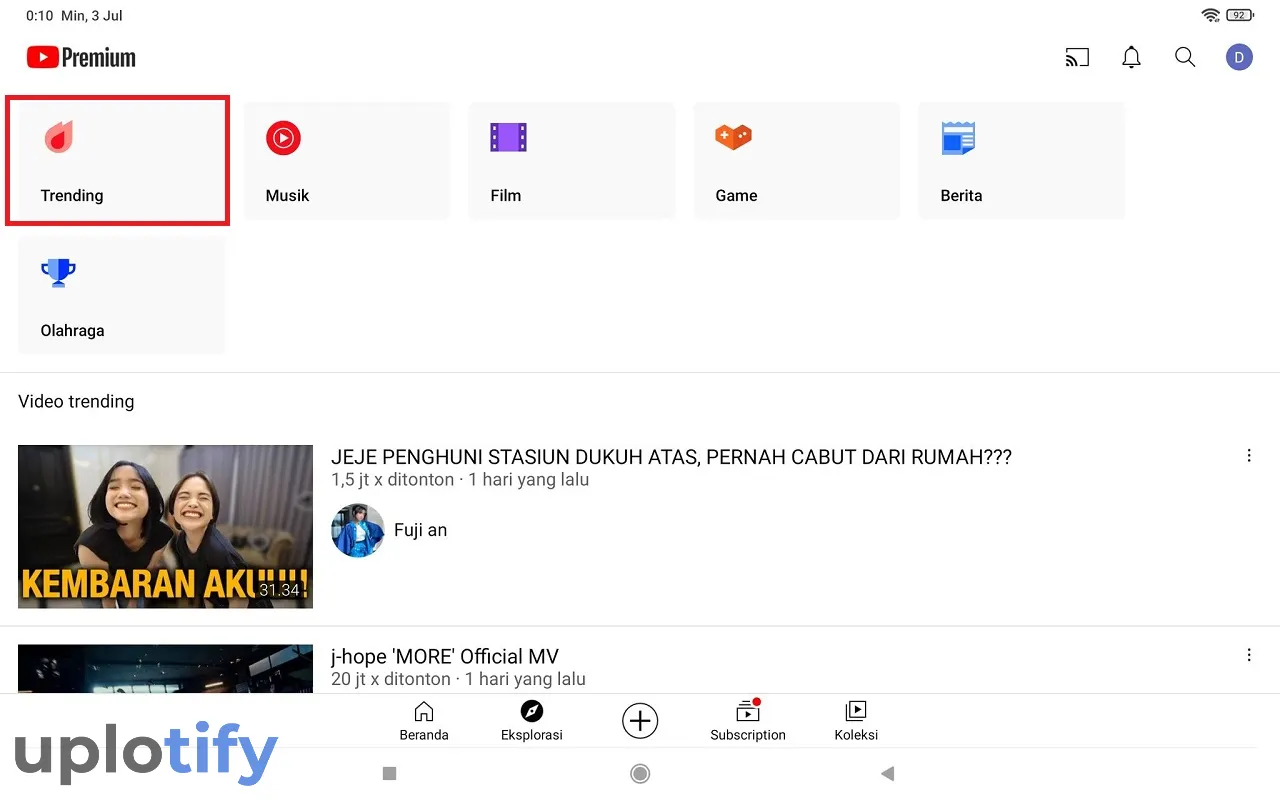Tap the YouTube Premium logo
Screen dimensions: 1280x800
pyautogui.click(x=81, y=57)
